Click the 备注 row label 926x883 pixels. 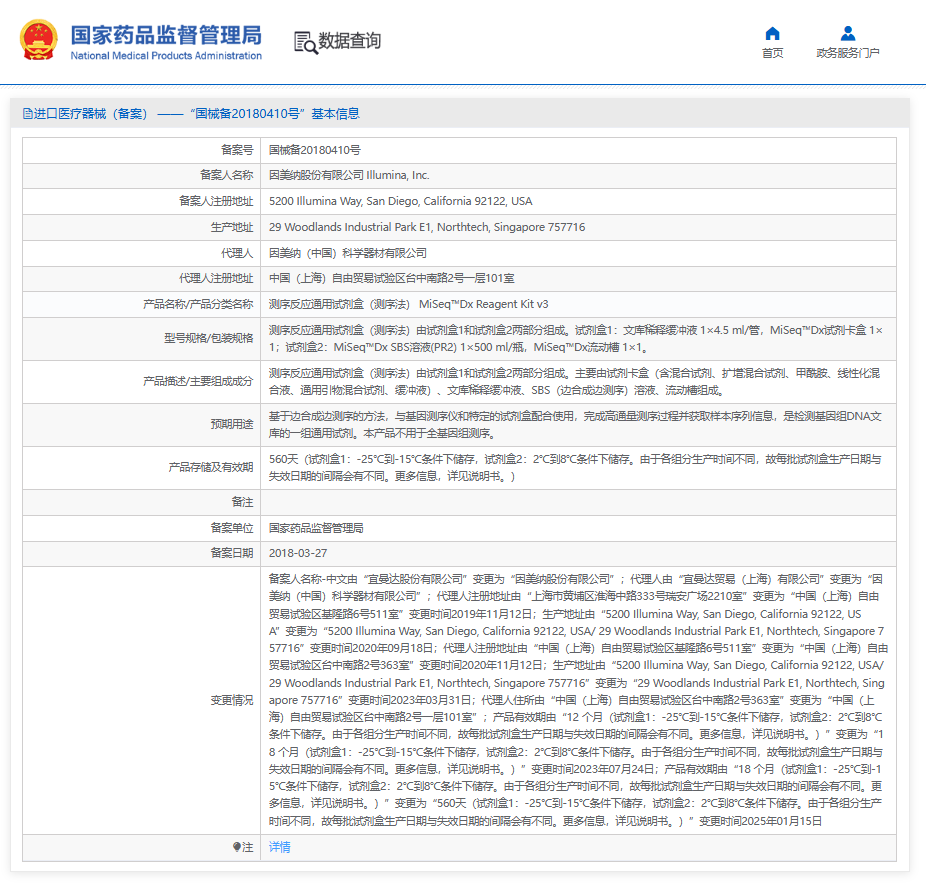242,502
